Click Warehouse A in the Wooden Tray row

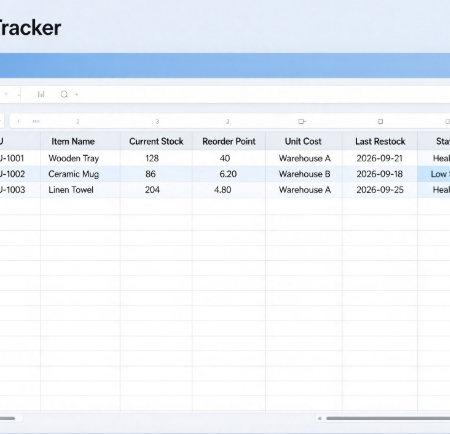coord(305,158)
